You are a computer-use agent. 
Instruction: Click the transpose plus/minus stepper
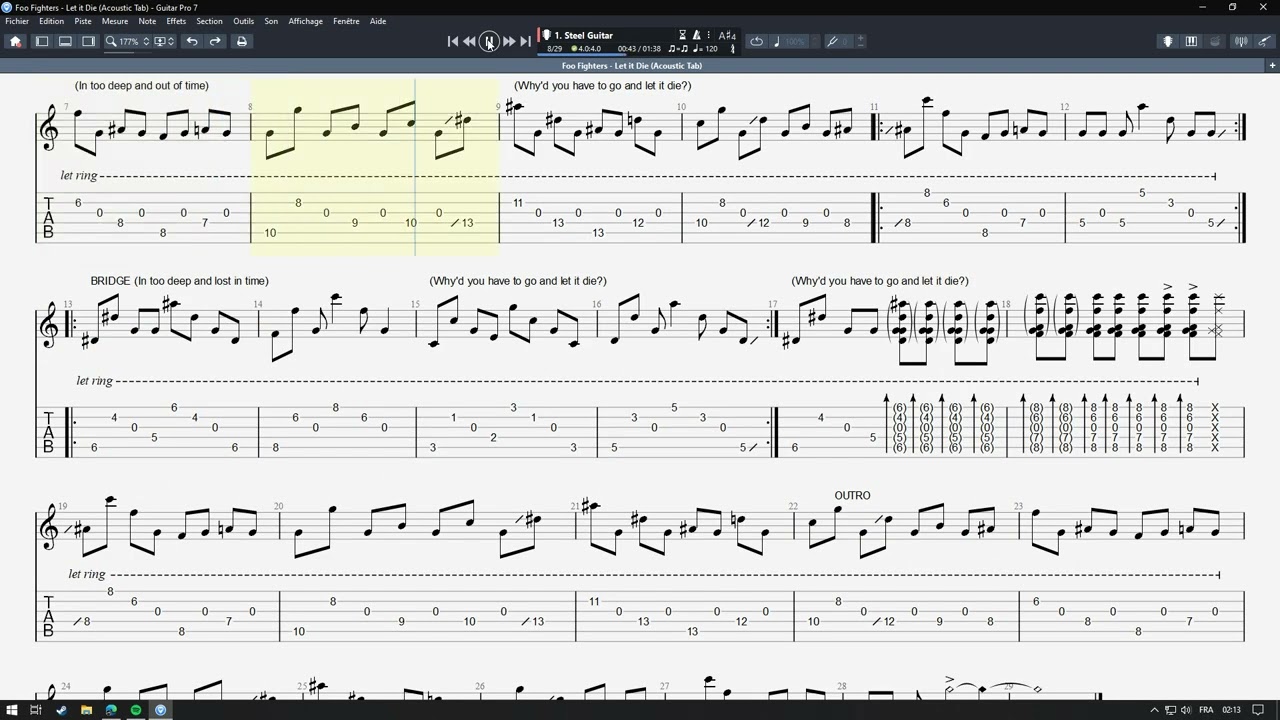[x=860, y=41]
